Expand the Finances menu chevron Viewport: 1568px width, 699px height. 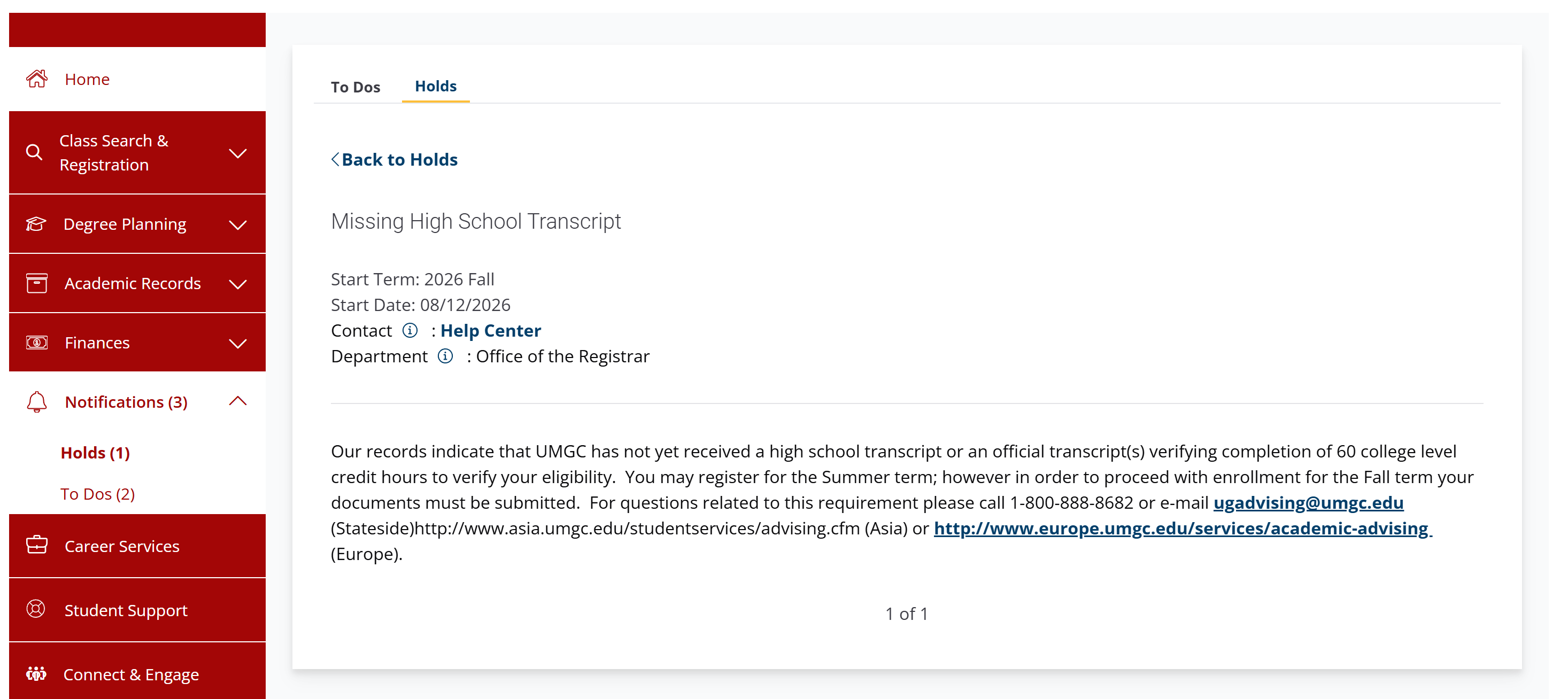click(237, 343)
